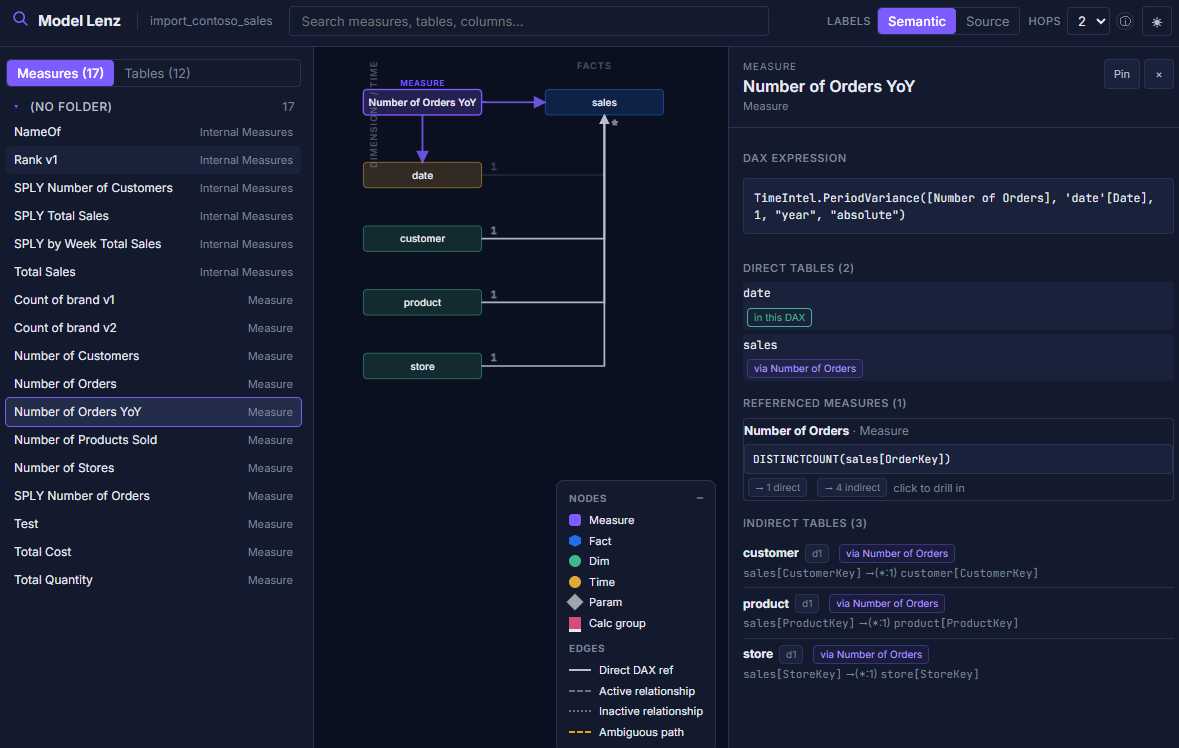1179x748 pixels.
Task: Click the d1 badge next to product
Action: click(x=807, y=603)
